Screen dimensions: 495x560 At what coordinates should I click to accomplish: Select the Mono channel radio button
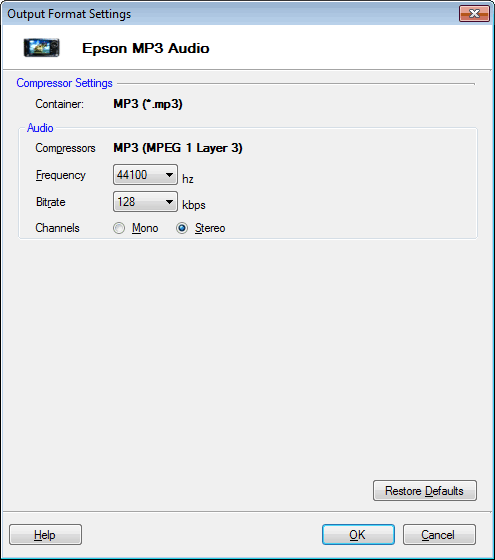(119, 228)
